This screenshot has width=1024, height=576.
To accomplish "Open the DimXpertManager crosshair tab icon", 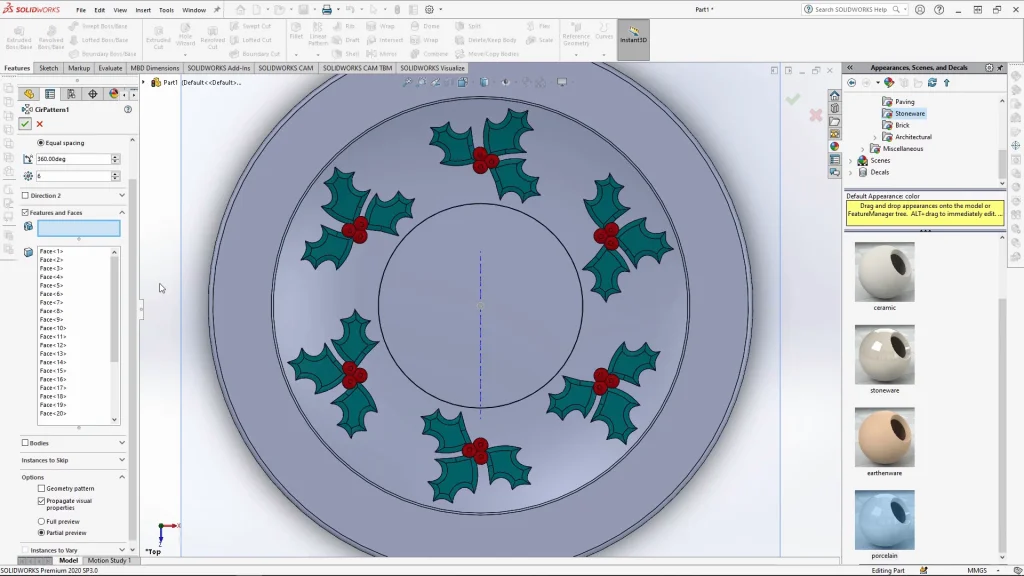I will coord(92,94).
